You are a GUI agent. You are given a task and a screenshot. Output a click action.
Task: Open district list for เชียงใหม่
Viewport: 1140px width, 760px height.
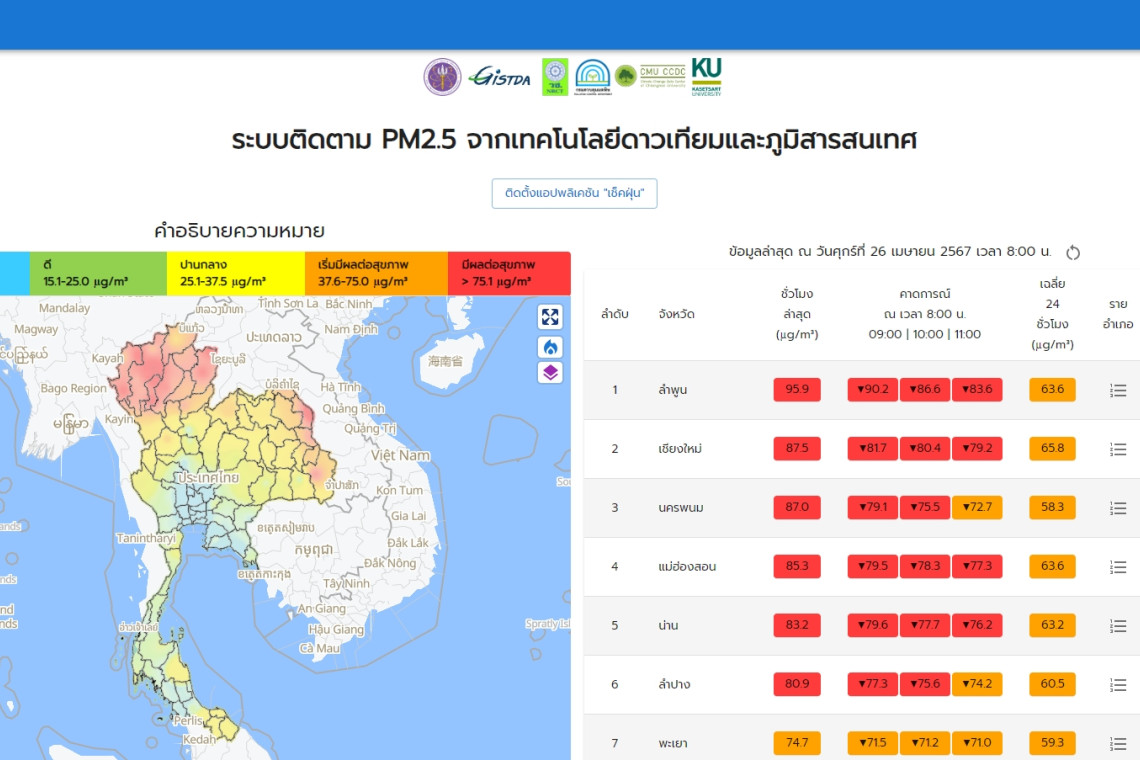click(x=1118, y=449)
